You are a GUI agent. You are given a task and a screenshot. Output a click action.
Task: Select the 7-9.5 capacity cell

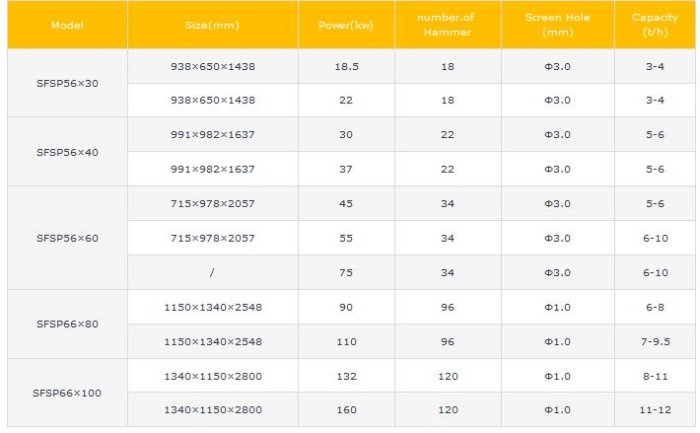pos(655,341)
